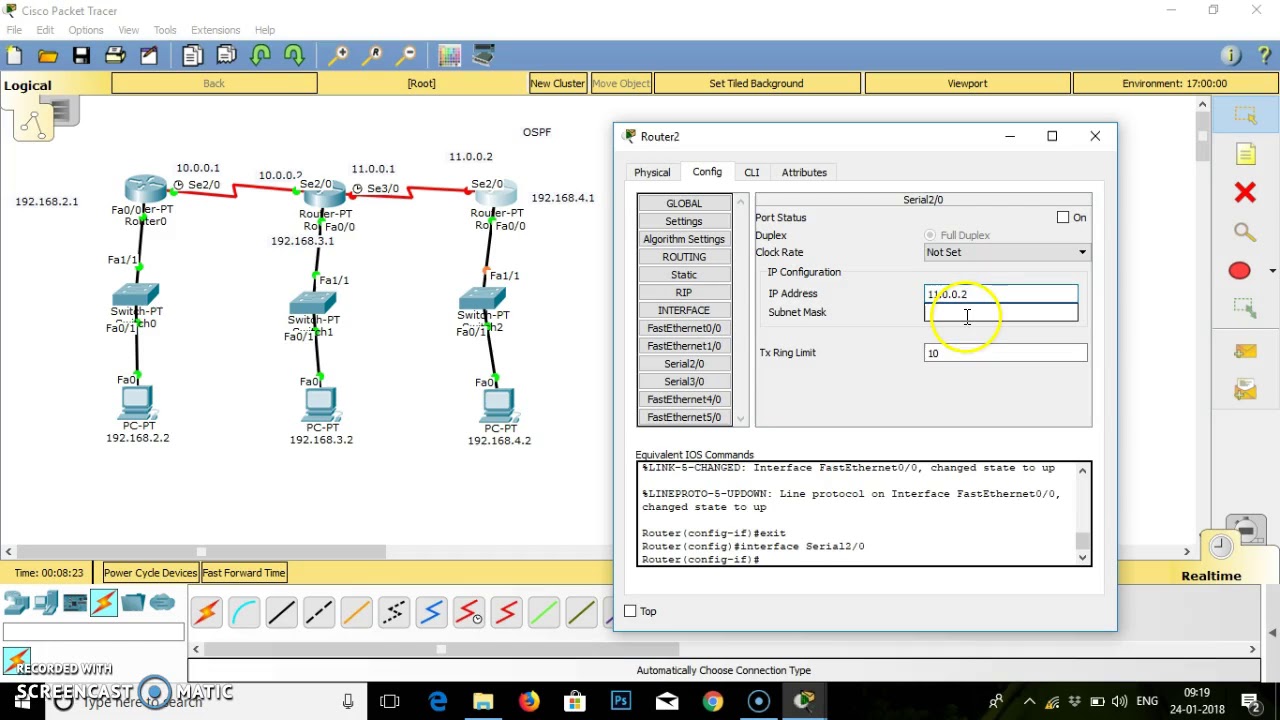This screenshot has width=1280, height=720.
Task: Choose copper cross-over dashed cable
Action: (319, 612)
